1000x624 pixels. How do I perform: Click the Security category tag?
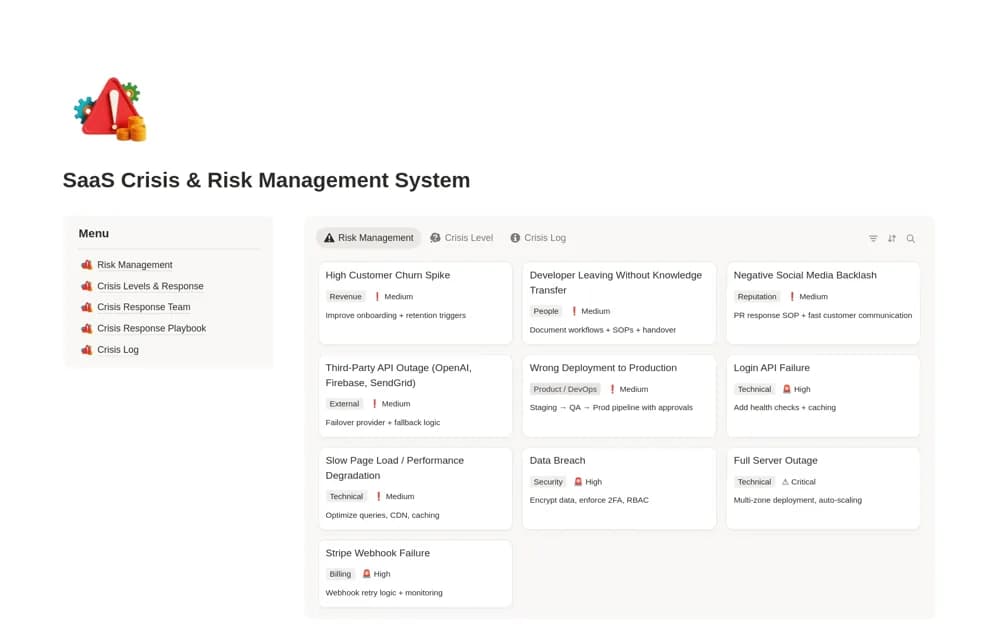pyautogui.click(x=548, y=482)
